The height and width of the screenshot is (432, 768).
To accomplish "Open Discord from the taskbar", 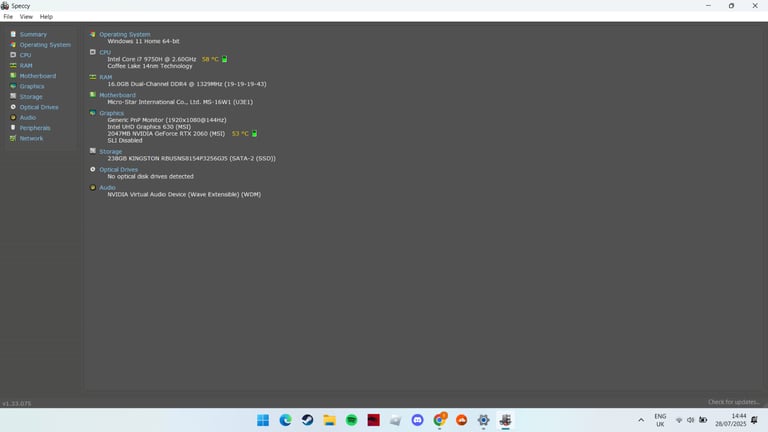I will (417, 420).
